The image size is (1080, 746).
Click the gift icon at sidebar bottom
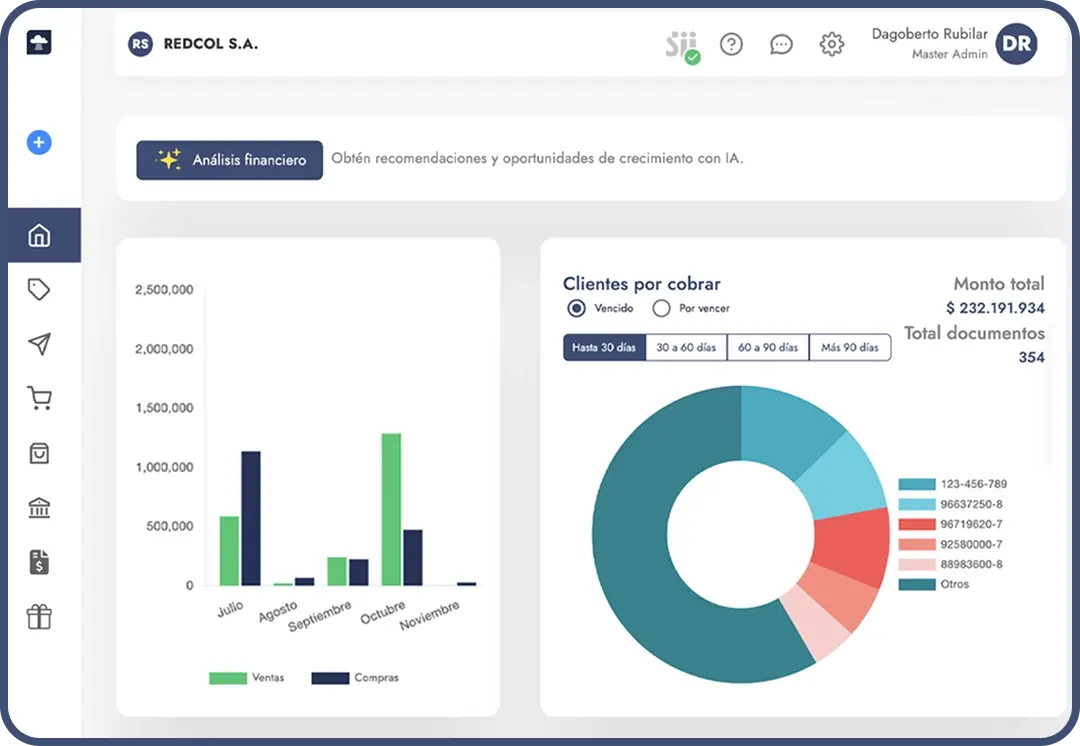[x=38, y=617]
